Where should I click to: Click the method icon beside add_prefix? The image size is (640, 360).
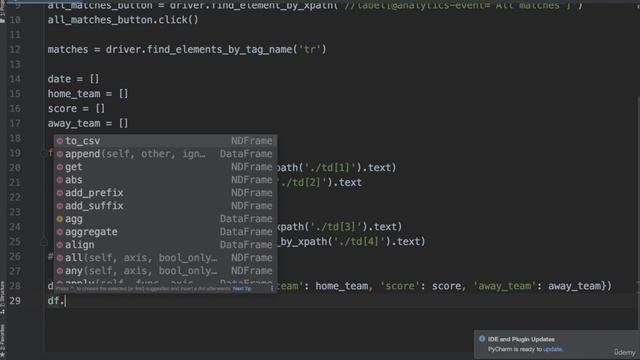click(x=60, y=193)
